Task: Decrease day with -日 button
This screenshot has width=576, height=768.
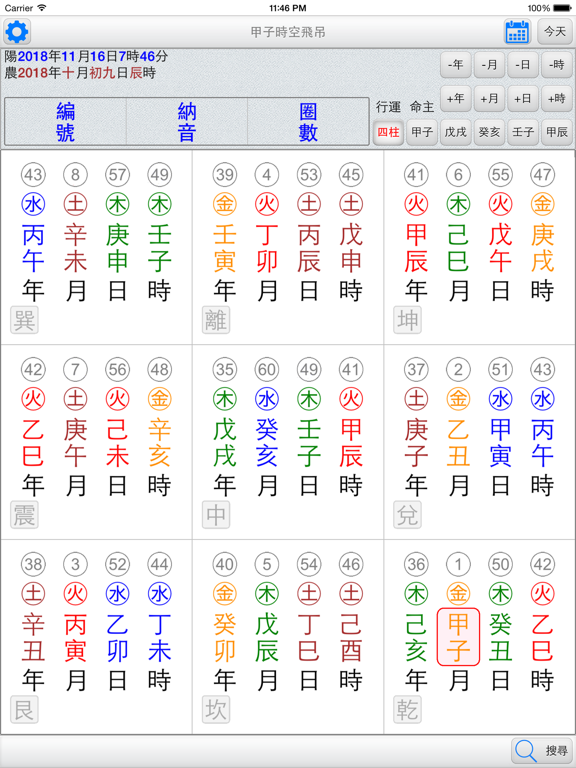Action: (523, 65)
